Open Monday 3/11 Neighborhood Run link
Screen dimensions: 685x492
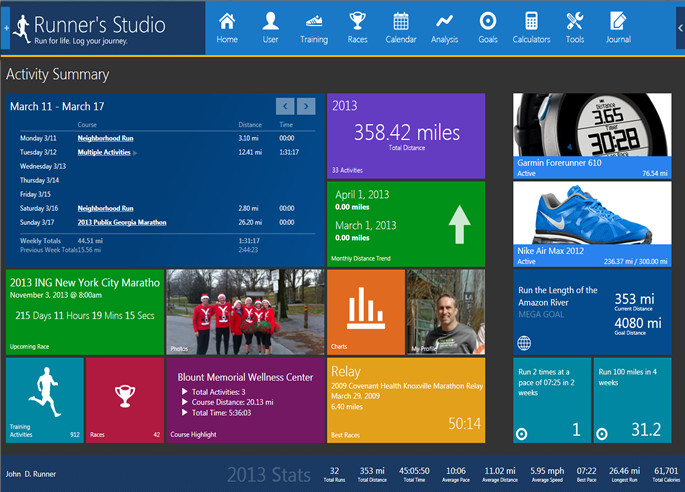click(x=105, y=138)
